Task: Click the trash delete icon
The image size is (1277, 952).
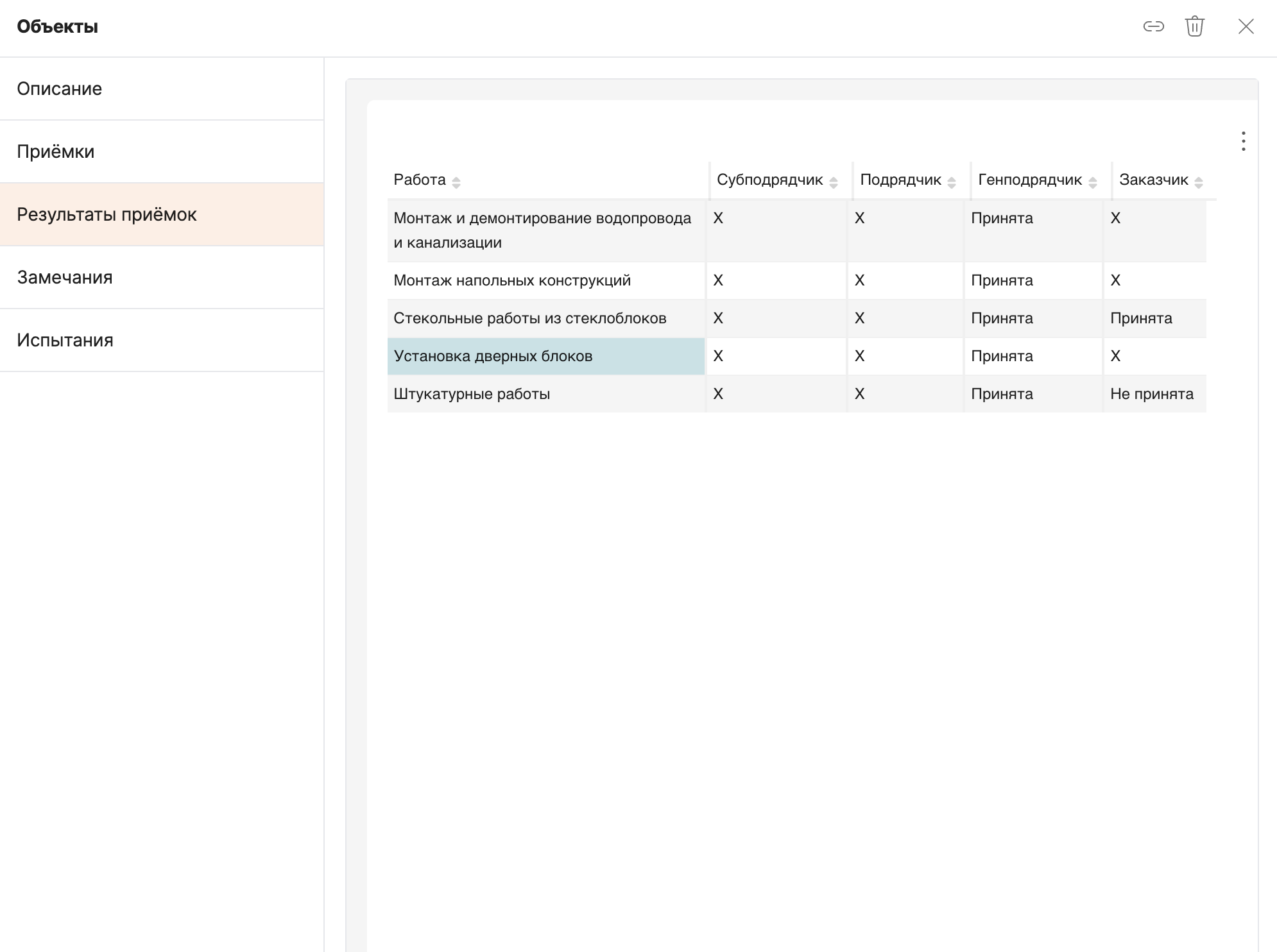Action: [x=1194, y=26]
